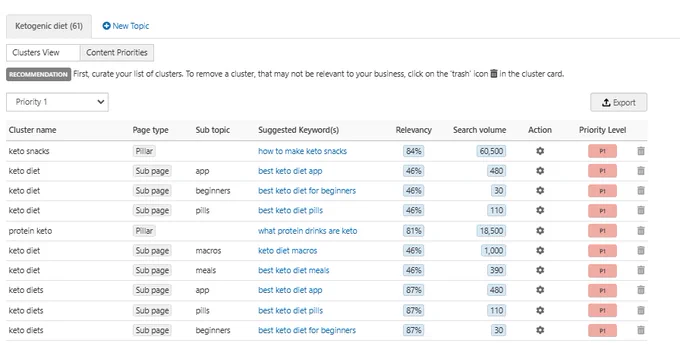680x362 pixels.
Task: Open gear action for protein keto row
Action: click(x=540, y=231)
